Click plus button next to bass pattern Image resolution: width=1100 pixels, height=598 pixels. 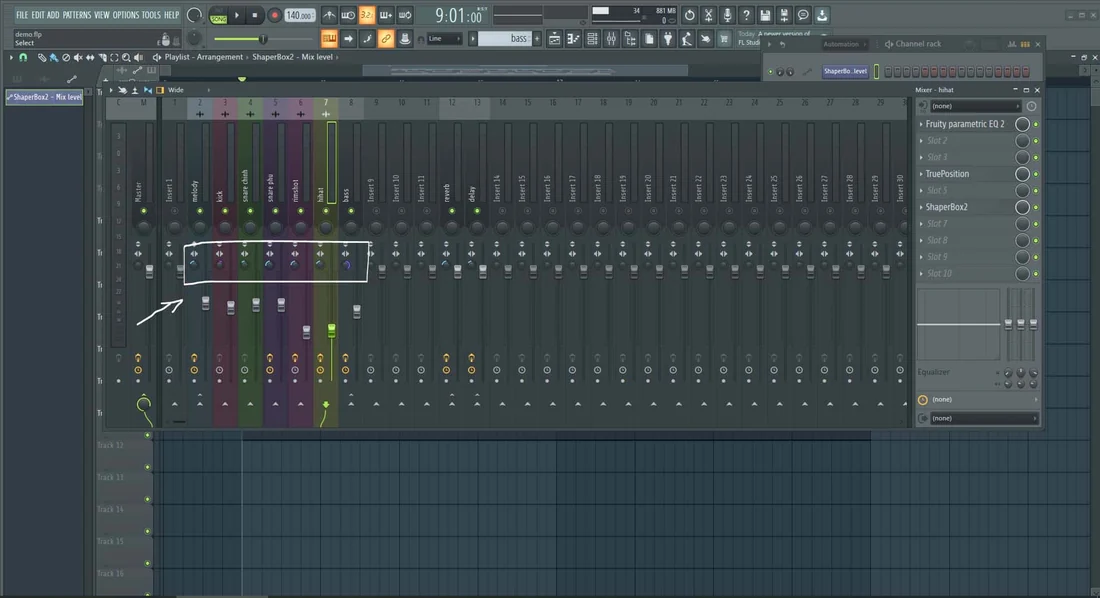click(537, 39)
